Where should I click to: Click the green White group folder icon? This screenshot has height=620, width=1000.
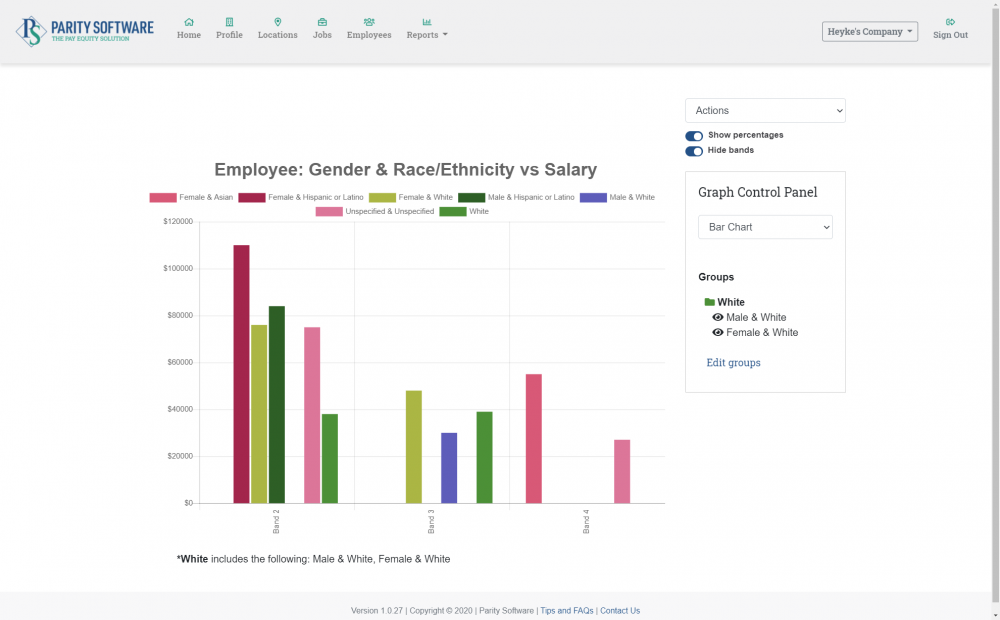tap(709, 302)
